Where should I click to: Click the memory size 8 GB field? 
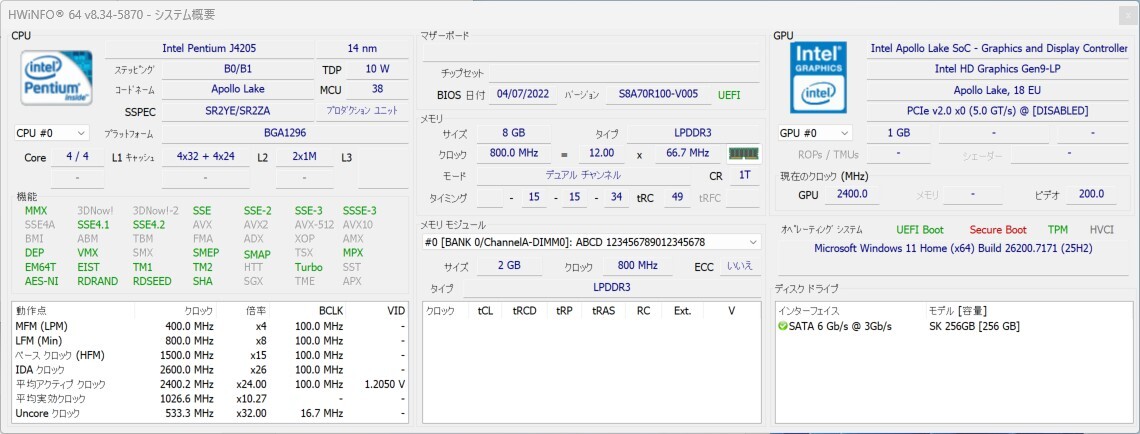[x=513, y=134]
